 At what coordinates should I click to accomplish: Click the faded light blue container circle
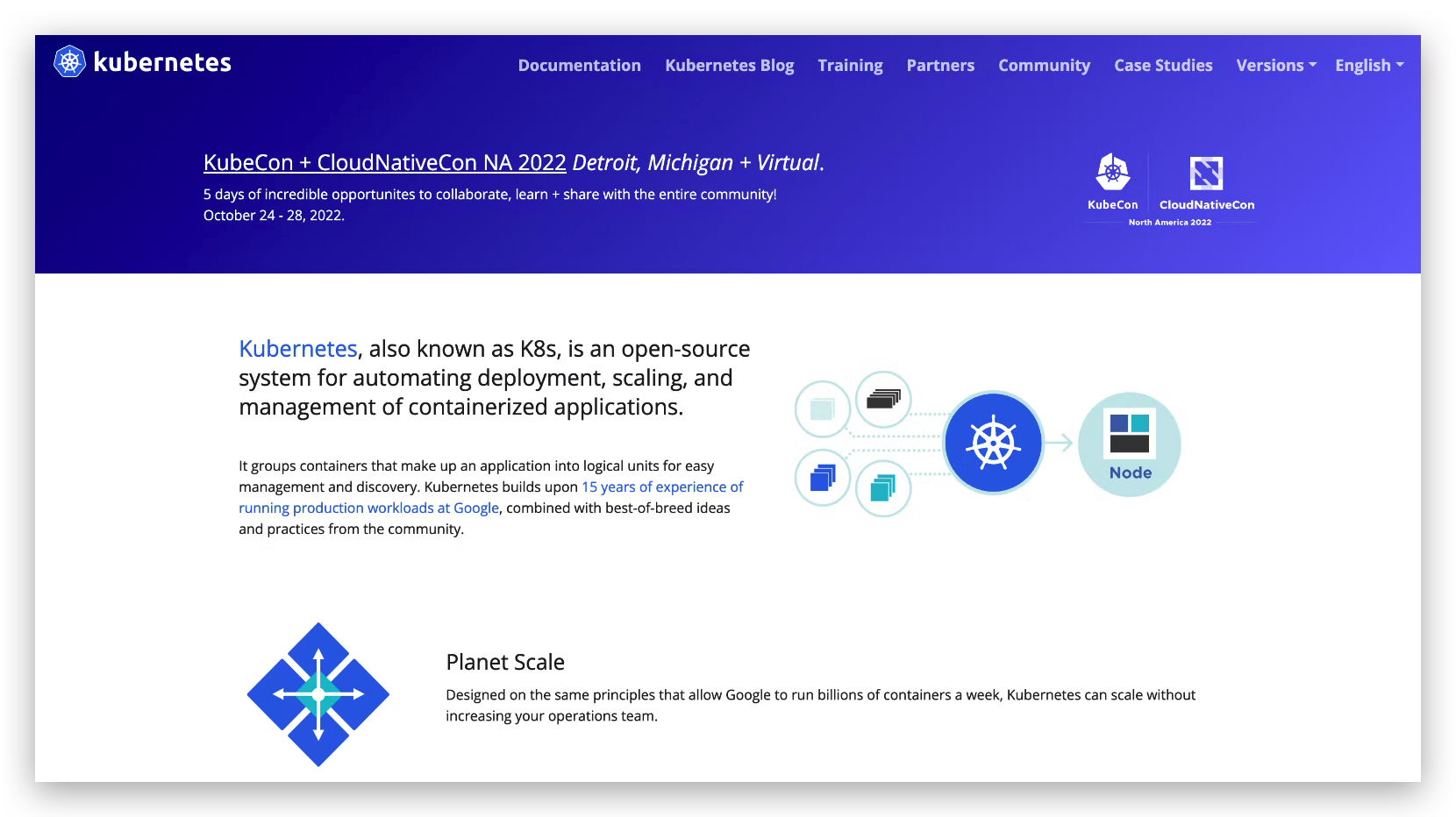point(823,408)
